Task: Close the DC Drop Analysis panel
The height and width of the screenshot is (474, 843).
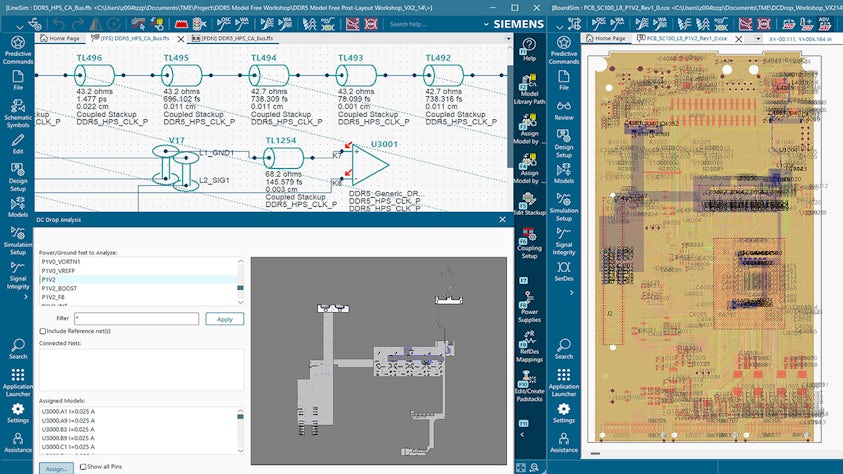Action: click(x=502, y=219)
